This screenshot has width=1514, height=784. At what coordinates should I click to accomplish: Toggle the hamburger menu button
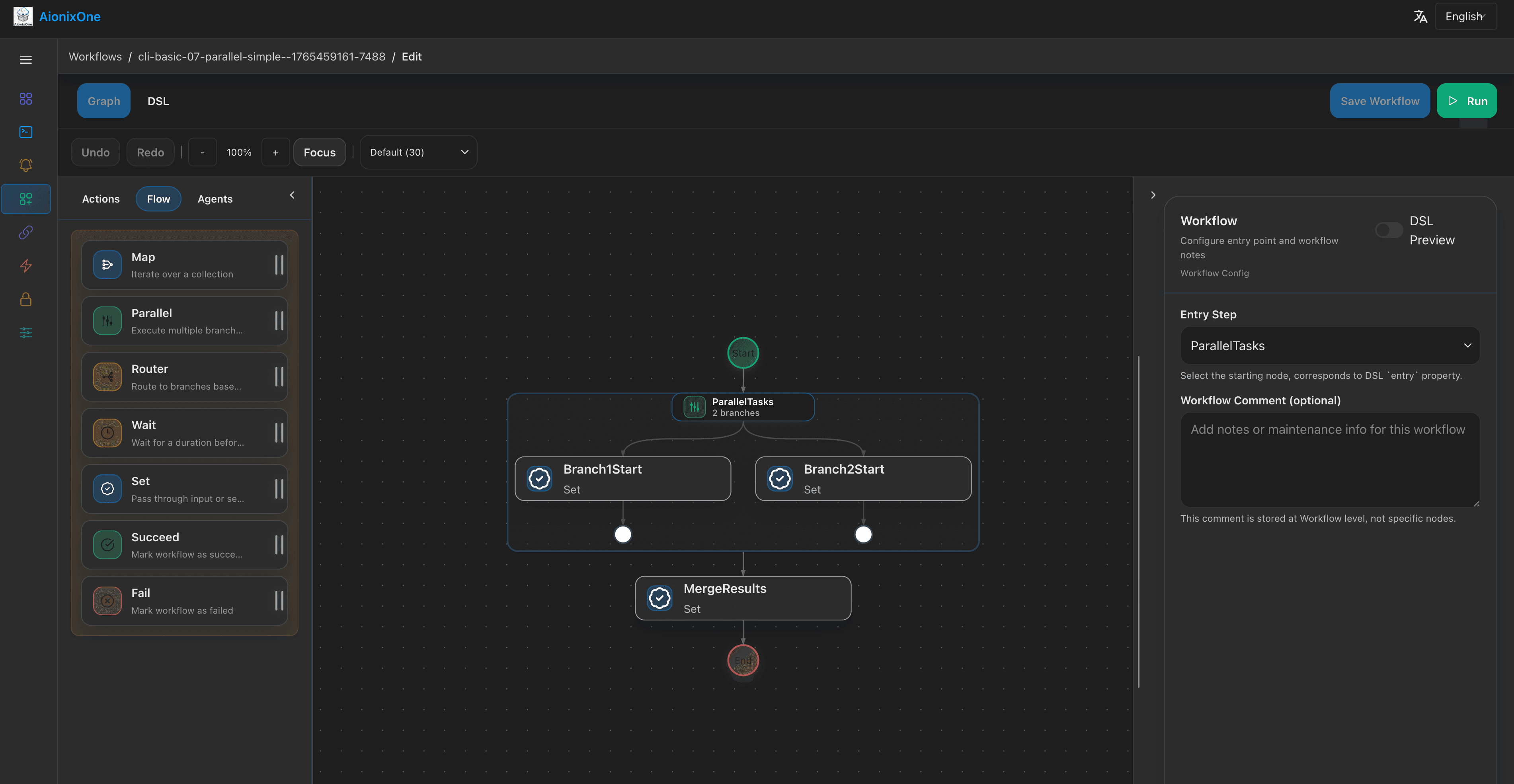coord(25,59)
